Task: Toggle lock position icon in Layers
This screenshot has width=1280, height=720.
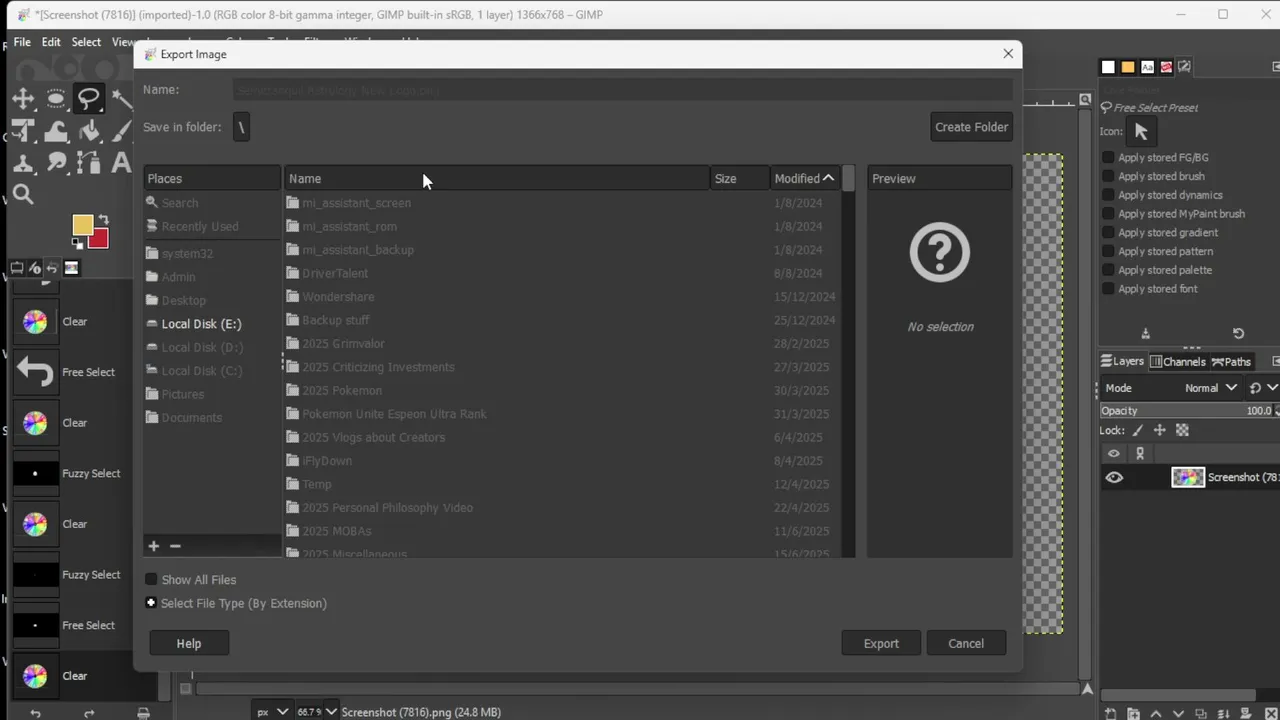Action: (1159, 430)
